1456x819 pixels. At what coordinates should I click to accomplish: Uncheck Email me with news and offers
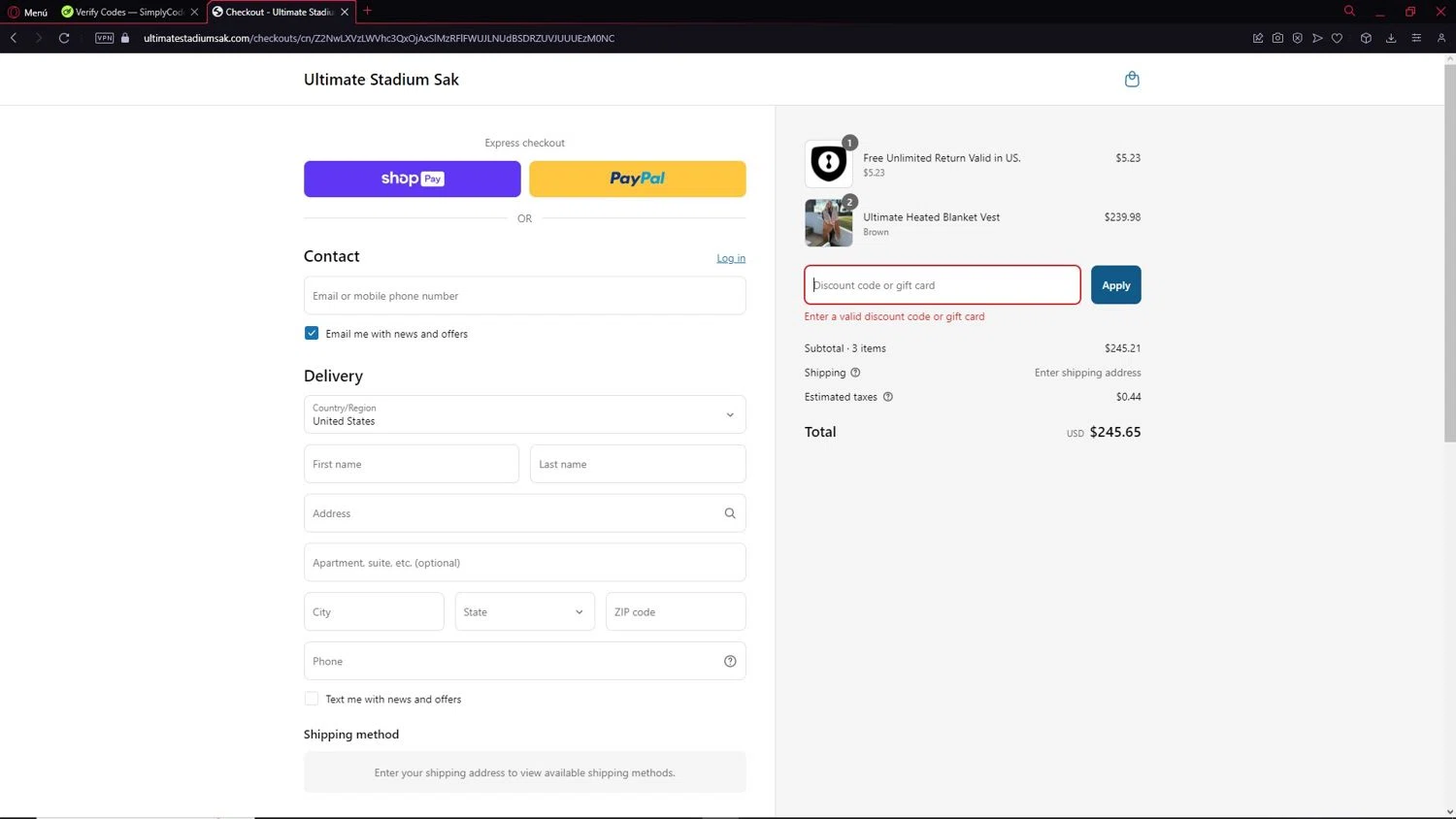[312, 333]
